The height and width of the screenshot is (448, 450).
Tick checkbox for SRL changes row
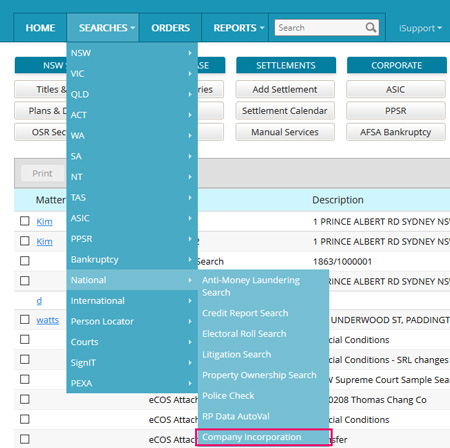point(25,360)
